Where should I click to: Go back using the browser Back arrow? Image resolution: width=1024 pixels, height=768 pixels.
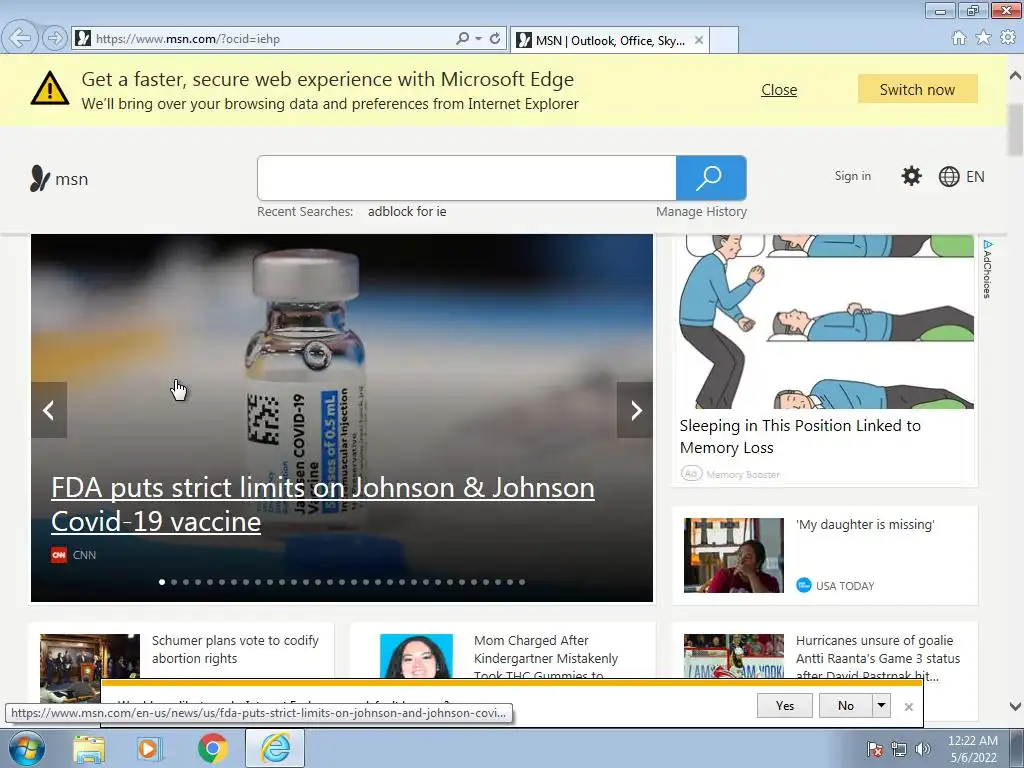tap(20, 39)
